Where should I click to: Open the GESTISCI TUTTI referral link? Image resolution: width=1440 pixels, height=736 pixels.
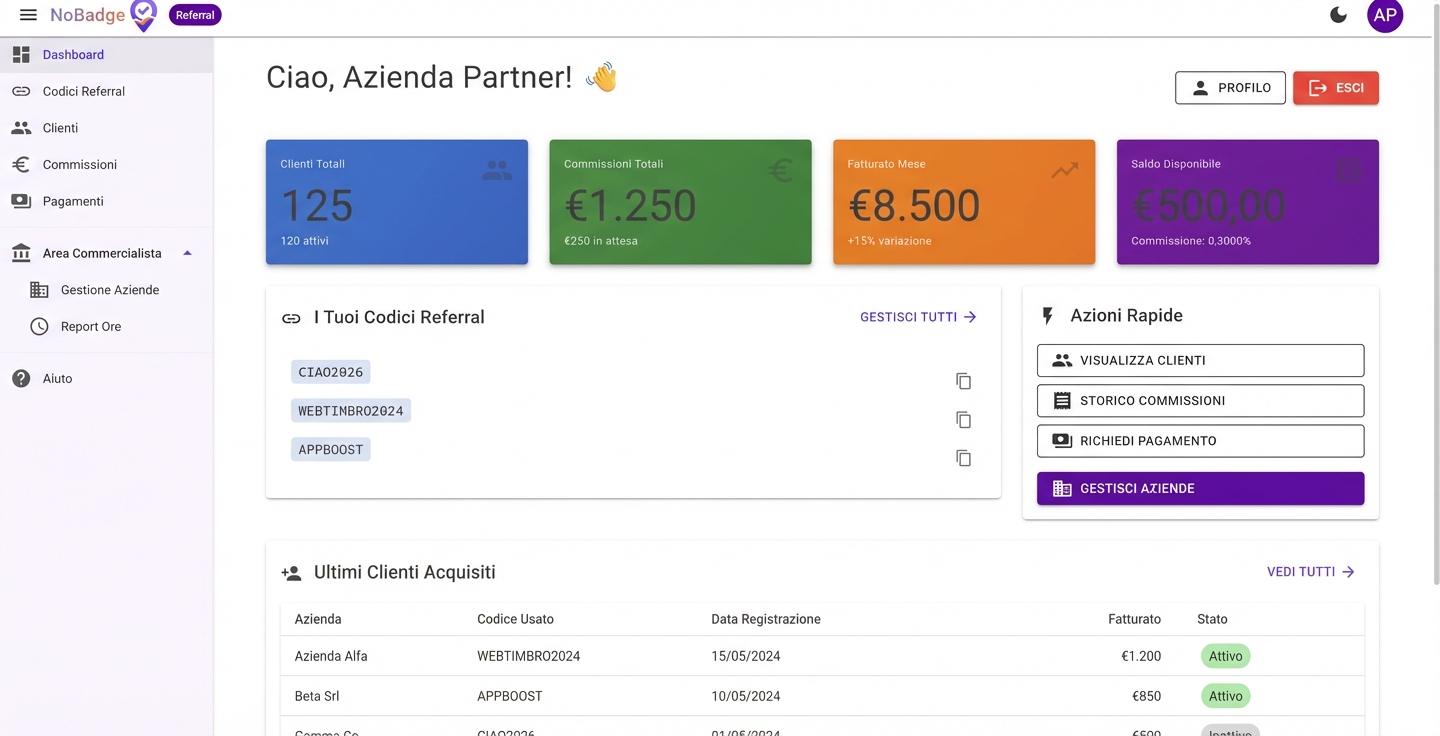tap(917, 317)
